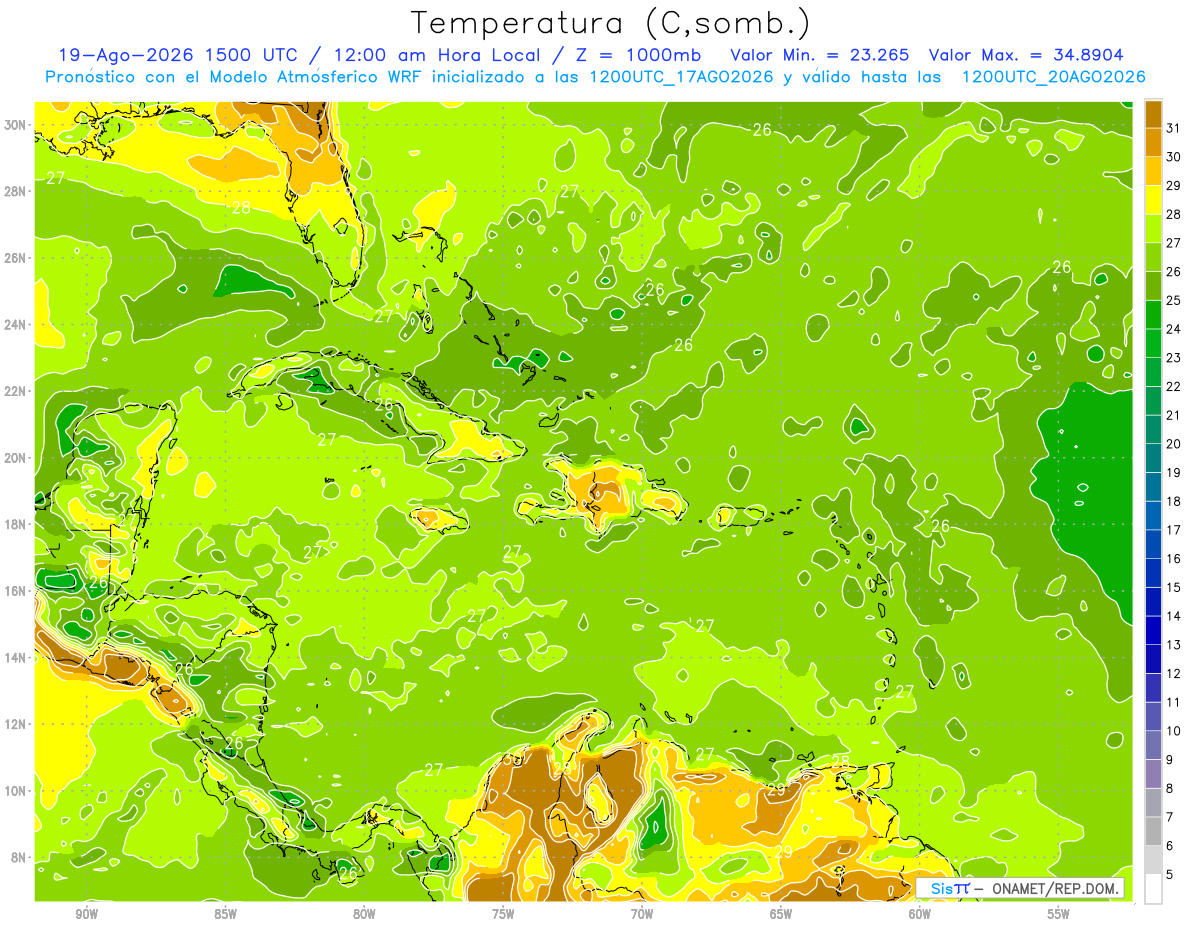1200x927 pixels.
Task: Click the 30N latitude axis label
Action: [16, 125]
